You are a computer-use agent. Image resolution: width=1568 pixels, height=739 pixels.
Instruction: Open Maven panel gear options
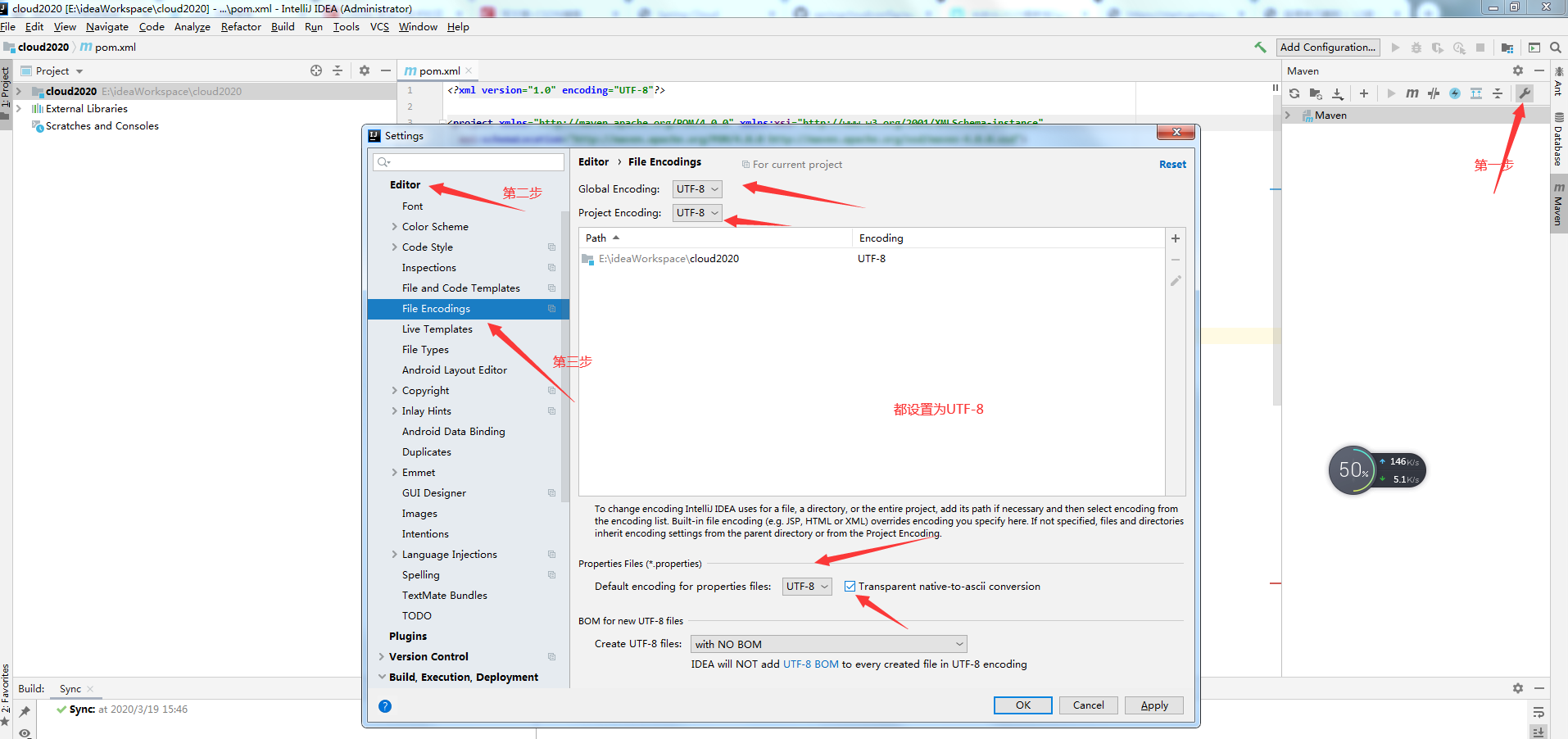pyautogui.click(x=1518, y=70)
